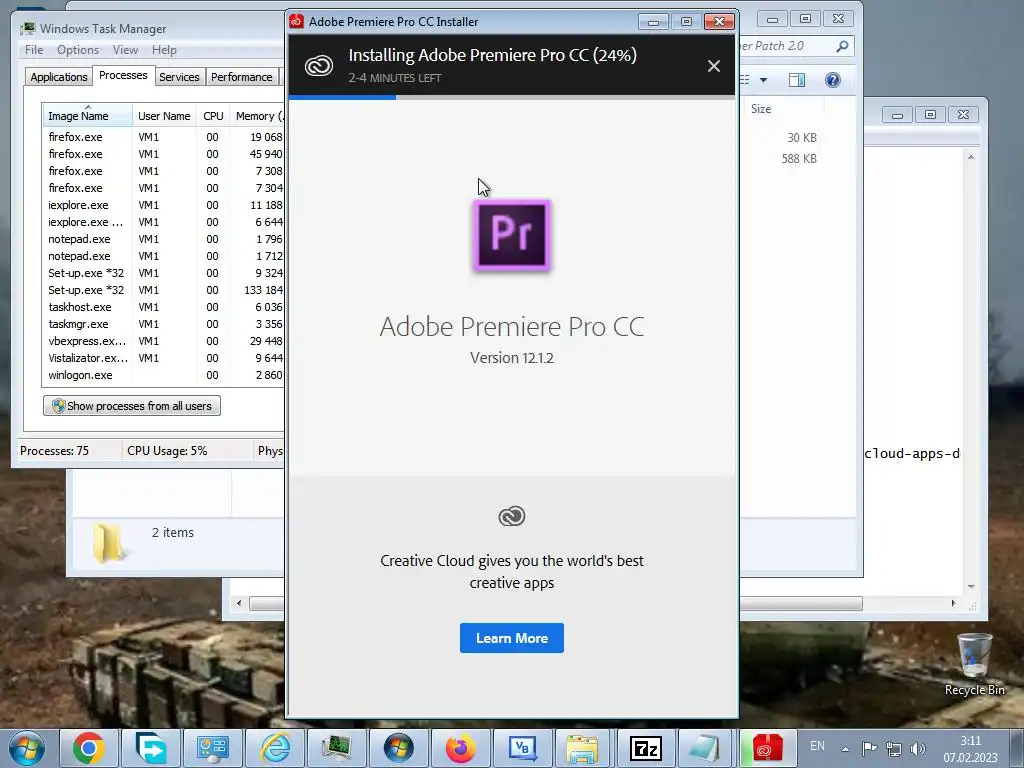
Task: Open the 7-Zip taskbar icon
Action: point(646,748)
